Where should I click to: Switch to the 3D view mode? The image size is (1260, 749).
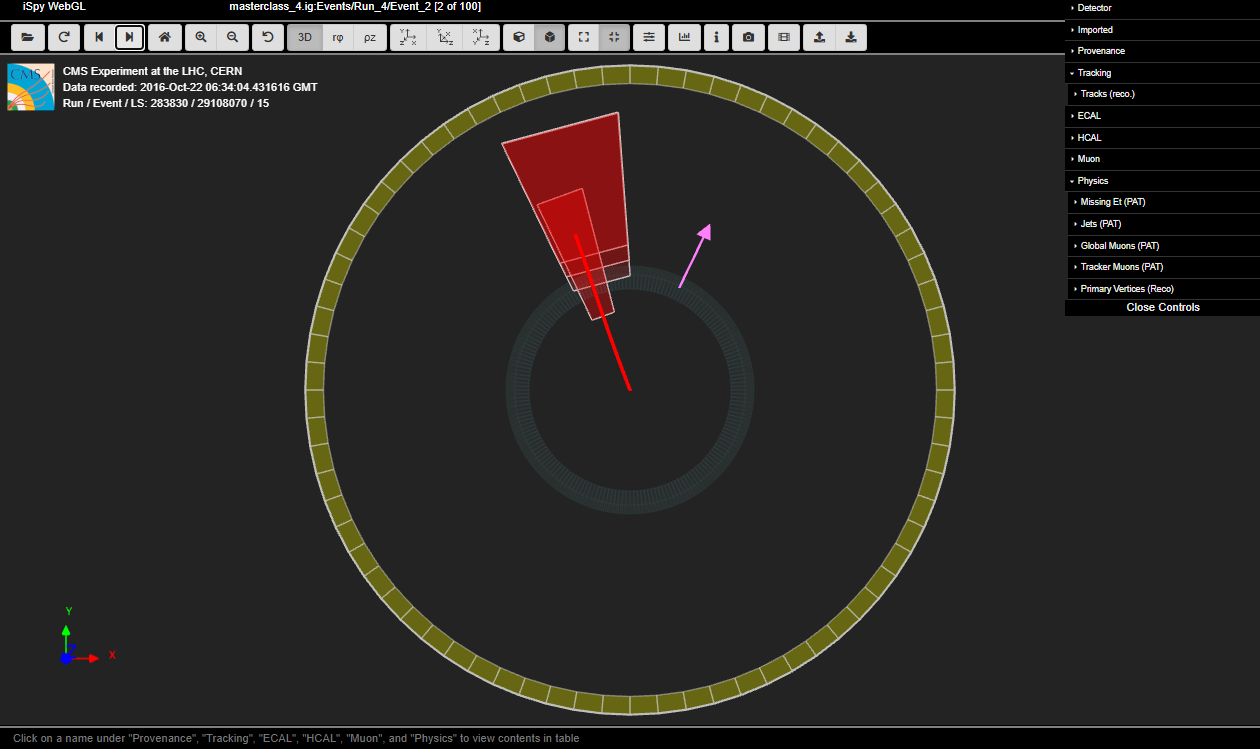click(x=305, y=37)
